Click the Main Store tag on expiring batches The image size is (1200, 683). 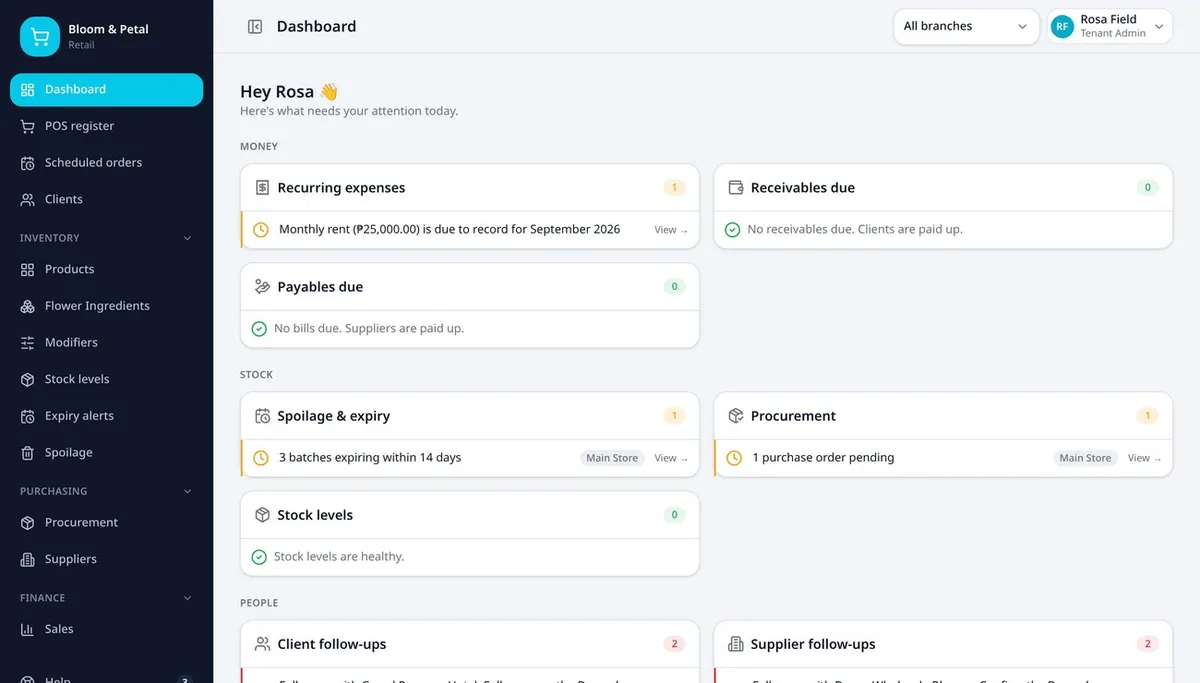(612, 458)
